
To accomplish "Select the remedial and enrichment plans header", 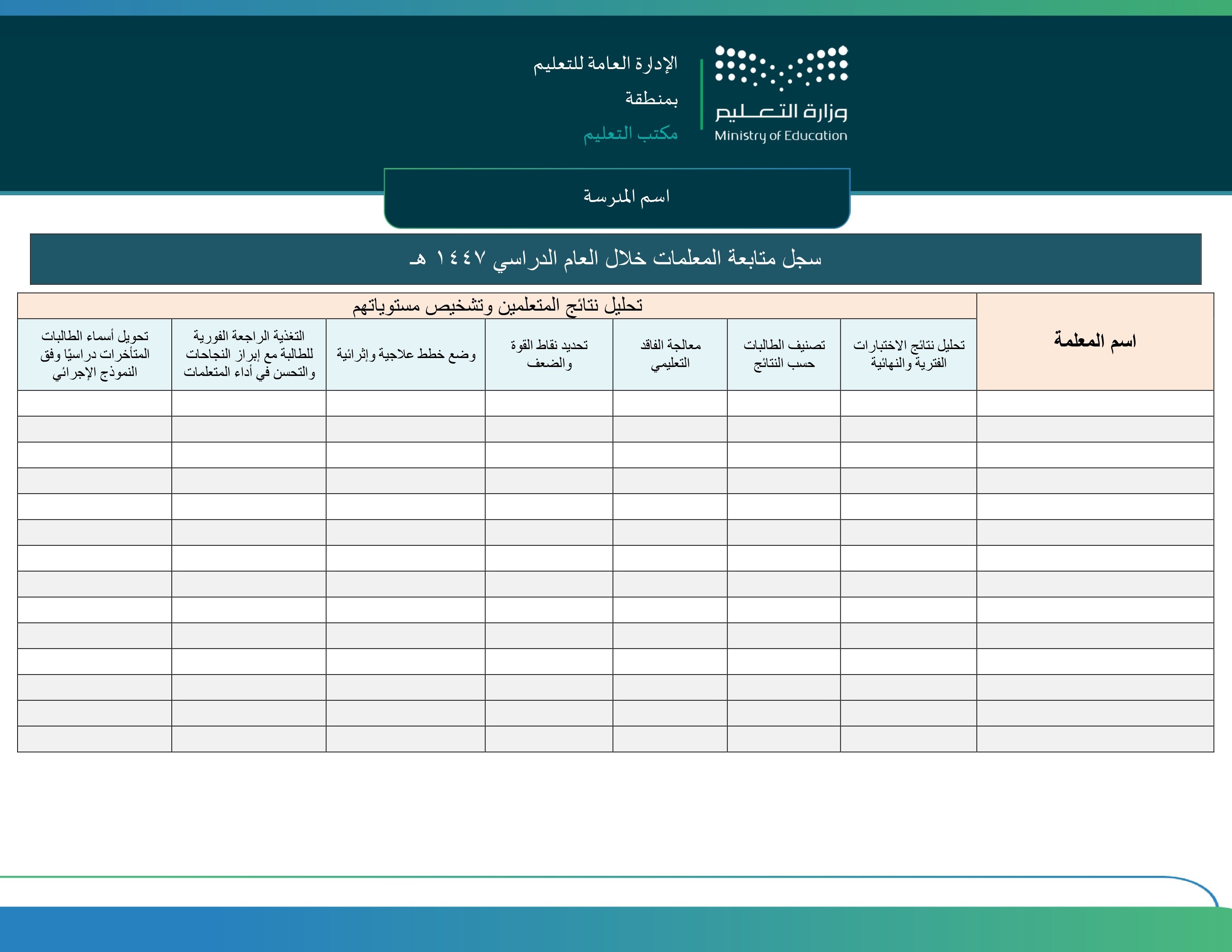I will [x=405, y=354].
